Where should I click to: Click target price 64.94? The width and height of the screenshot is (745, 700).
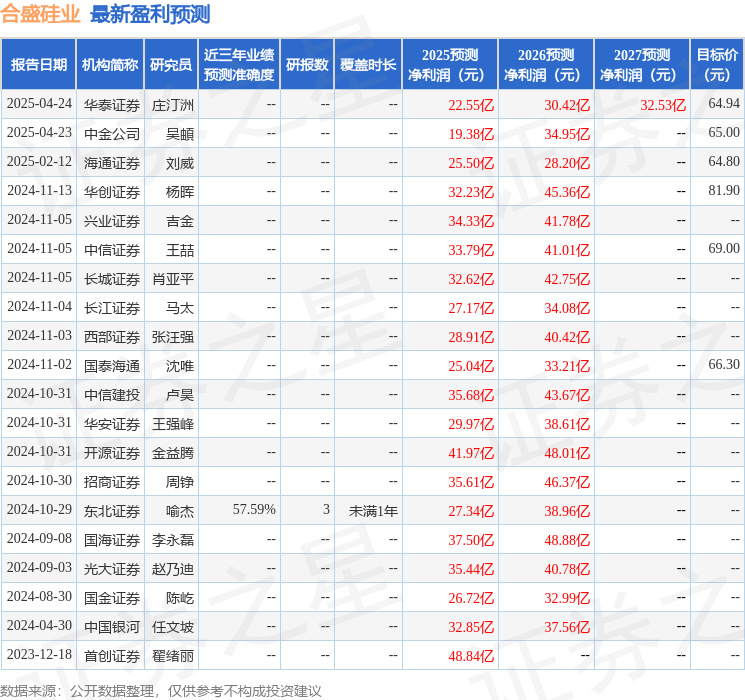[724, 104]
